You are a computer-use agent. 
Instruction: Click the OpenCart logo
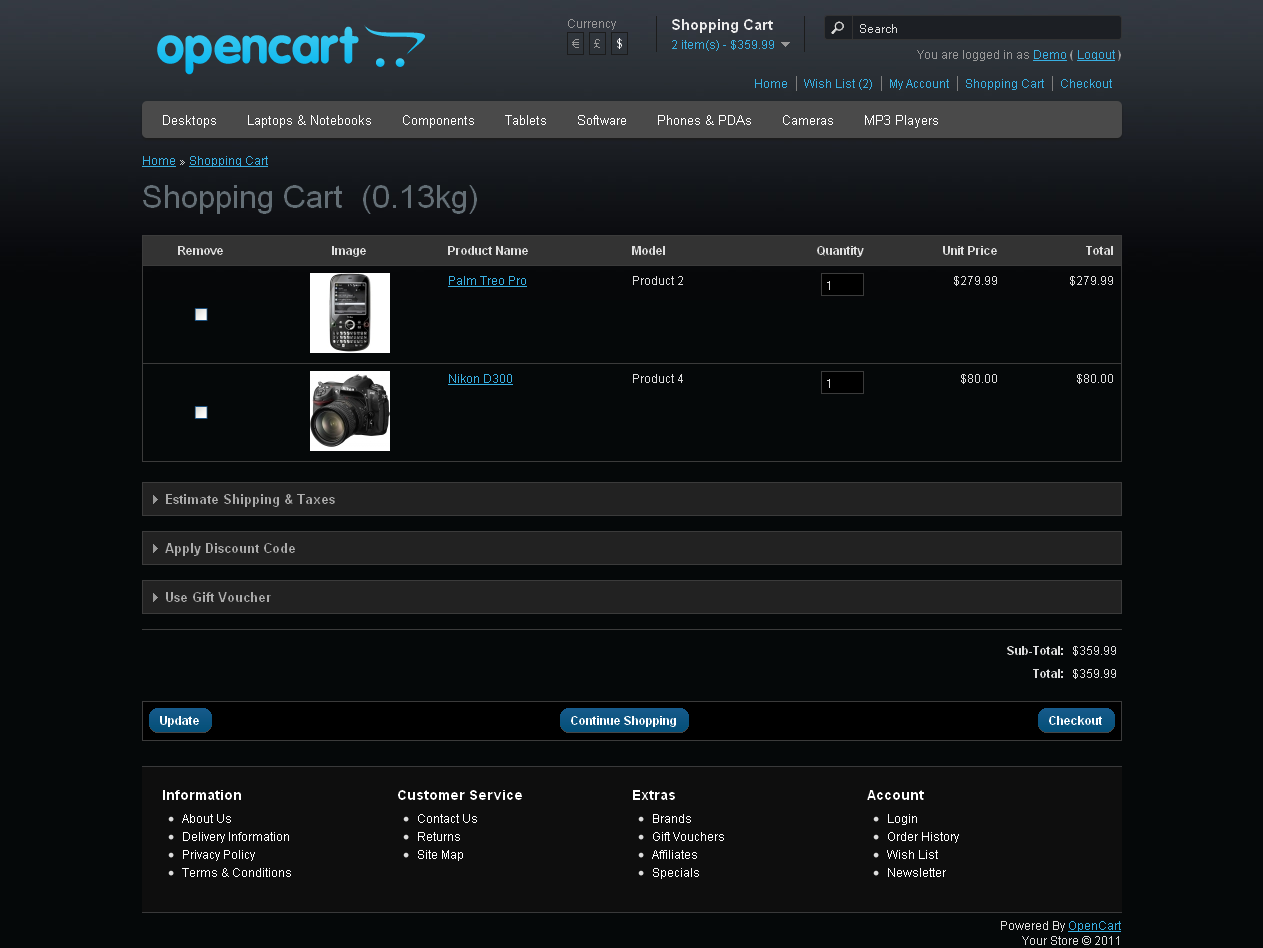tap(290, 49)
